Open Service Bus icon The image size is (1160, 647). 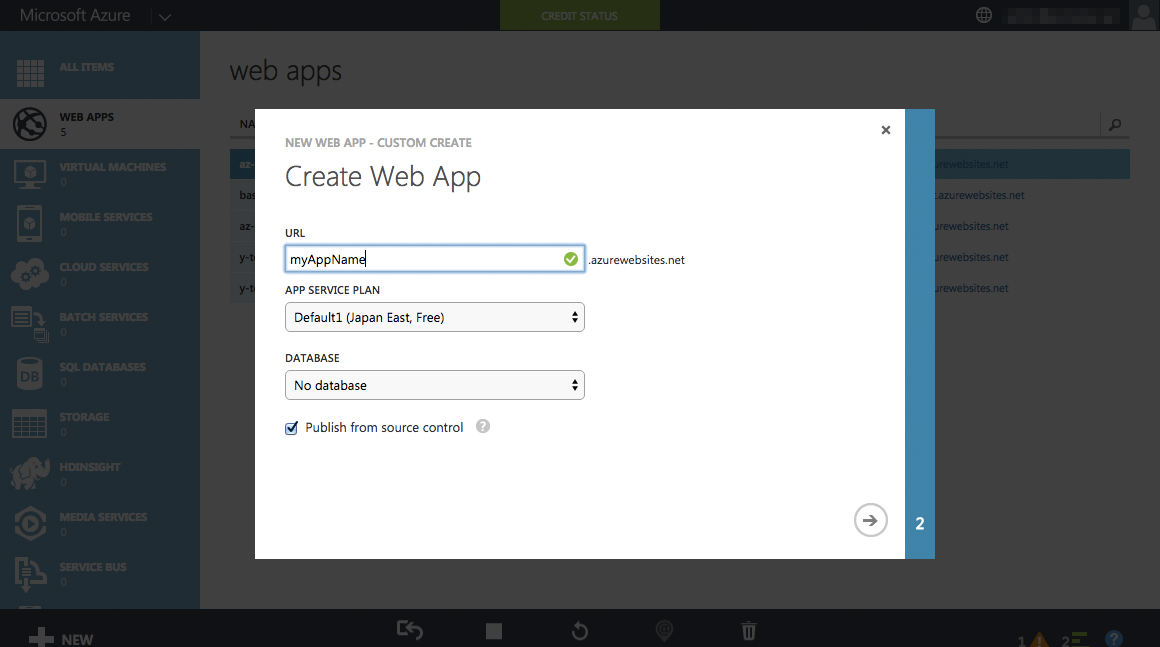tap(30, 575)
